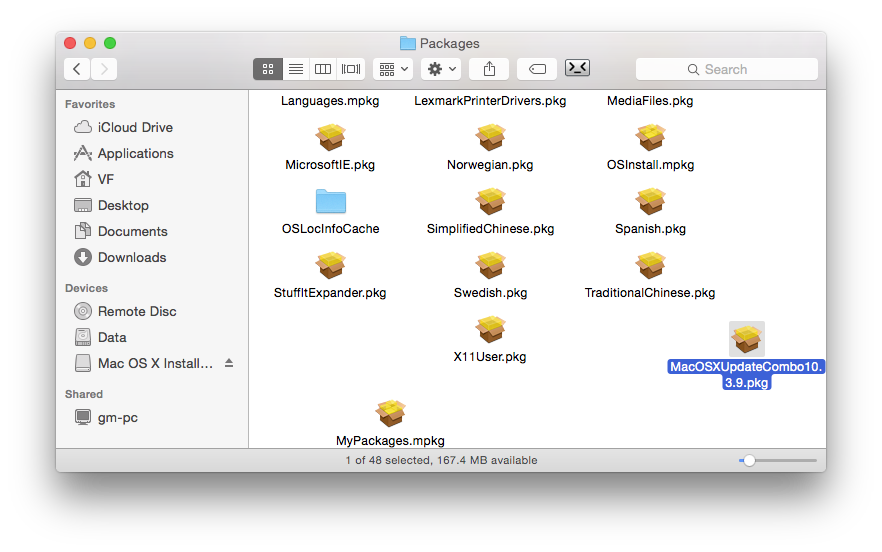The image size is (882, 552).
Task: Select OSInstall.mpkg package icon
Action: pyautogui.click(x=650, y=137)
